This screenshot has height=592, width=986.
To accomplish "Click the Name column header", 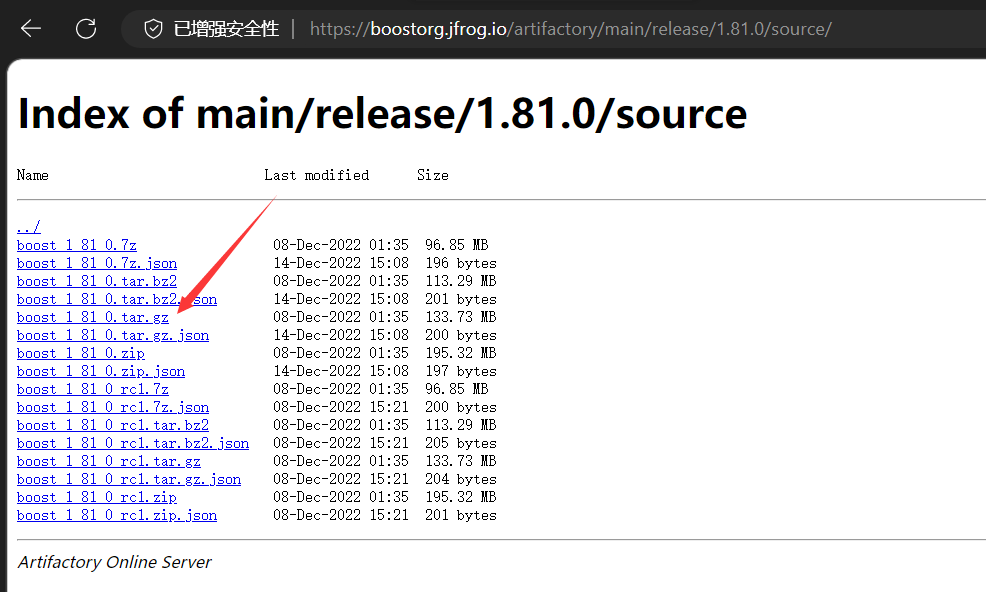I will [x=32, y=174].
